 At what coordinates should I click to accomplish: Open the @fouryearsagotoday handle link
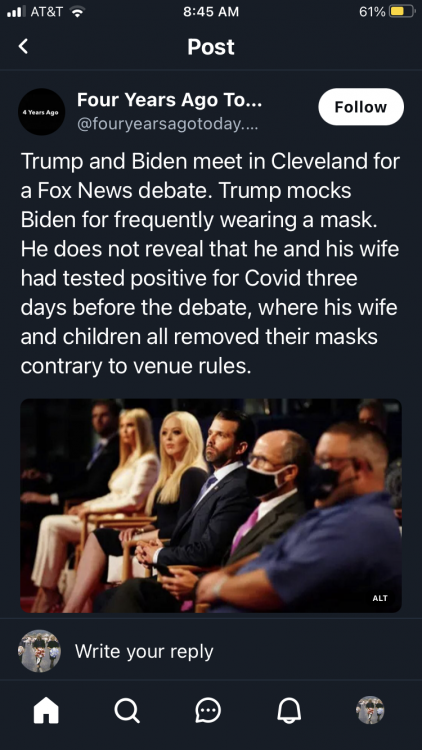[167, 124]
